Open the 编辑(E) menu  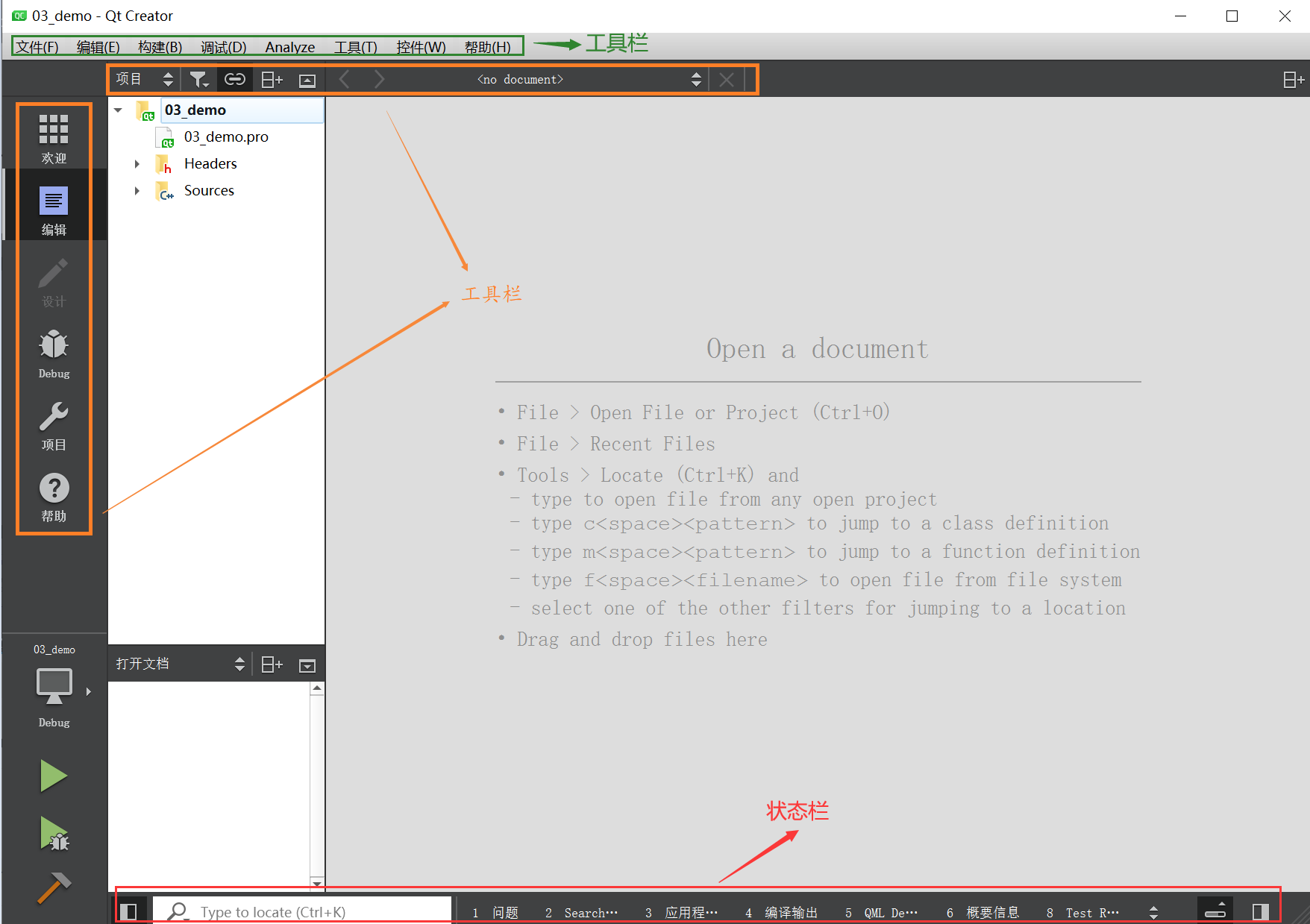98,47
